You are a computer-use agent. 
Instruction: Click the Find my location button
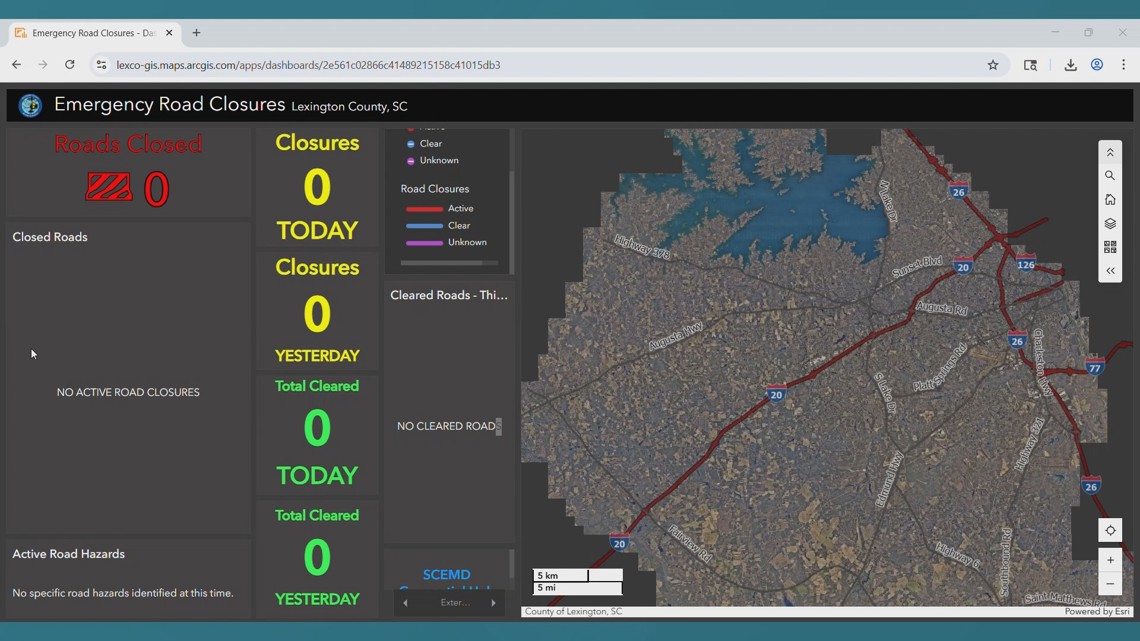(x=1110, y=531)
